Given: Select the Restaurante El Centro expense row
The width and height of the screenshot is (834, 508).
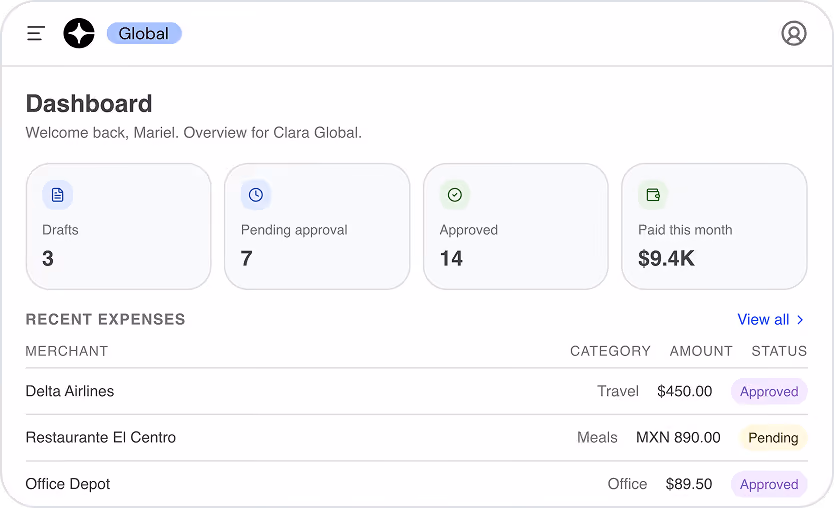Looking at the screenshot, I should point(416,438).
